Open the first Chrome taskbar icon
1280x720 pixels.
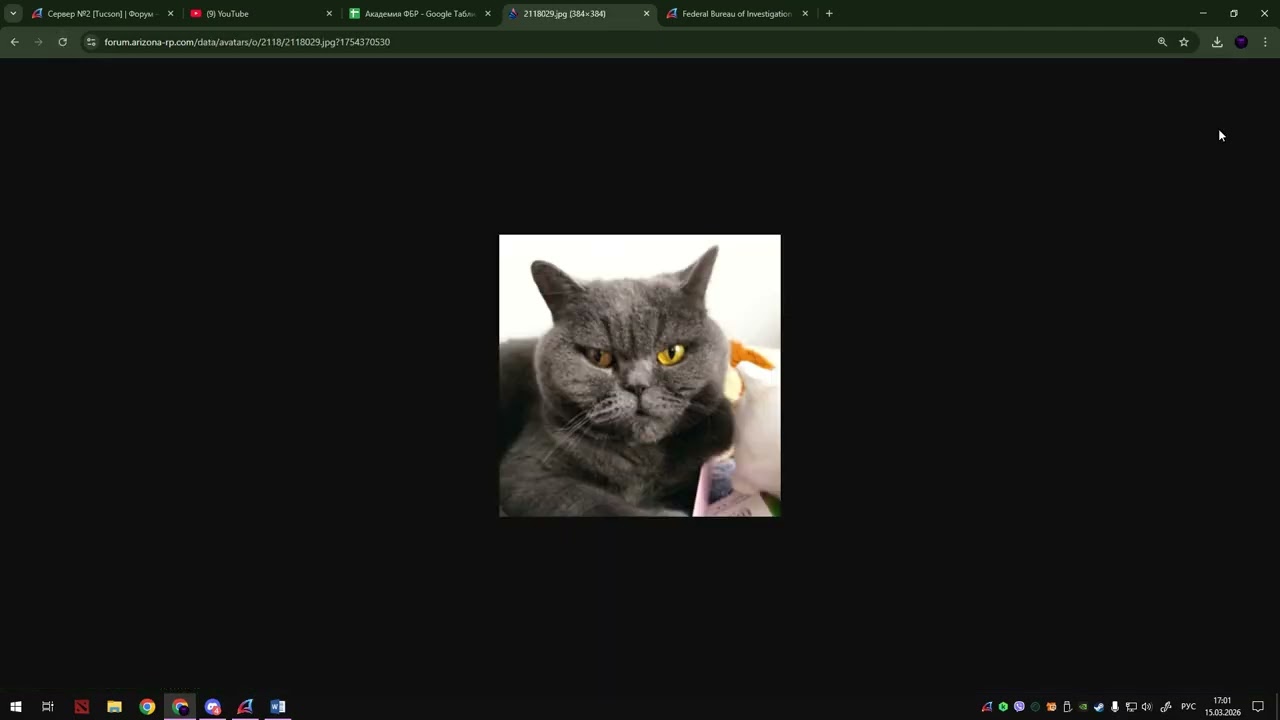pyautogui.click(x=147, y=707)
